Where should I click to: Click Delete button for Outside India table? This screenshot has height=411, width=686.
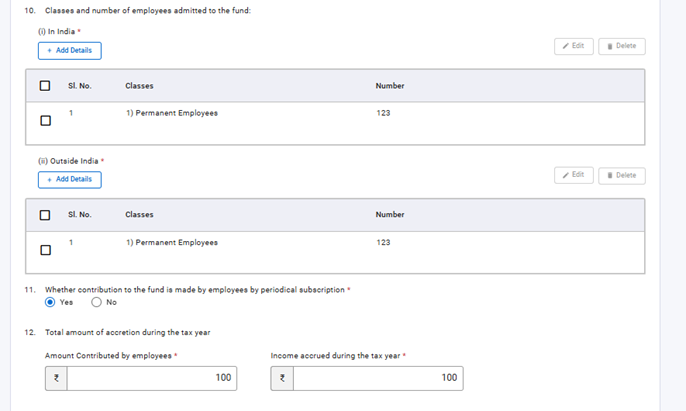pyautogui.click(x=621, y=175)
